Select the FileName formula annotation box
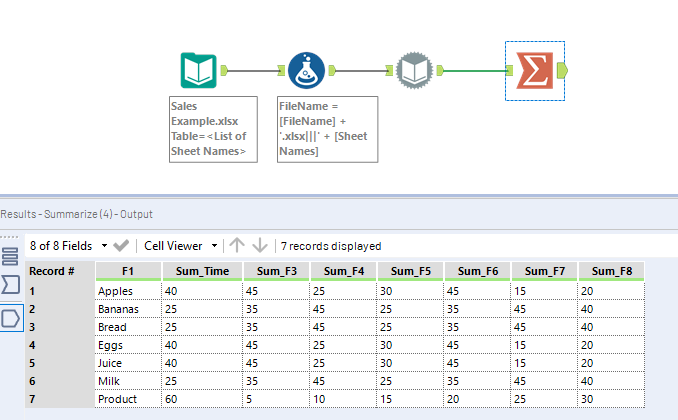This screenshot has width=678, height=420. (x=327, y=129)
